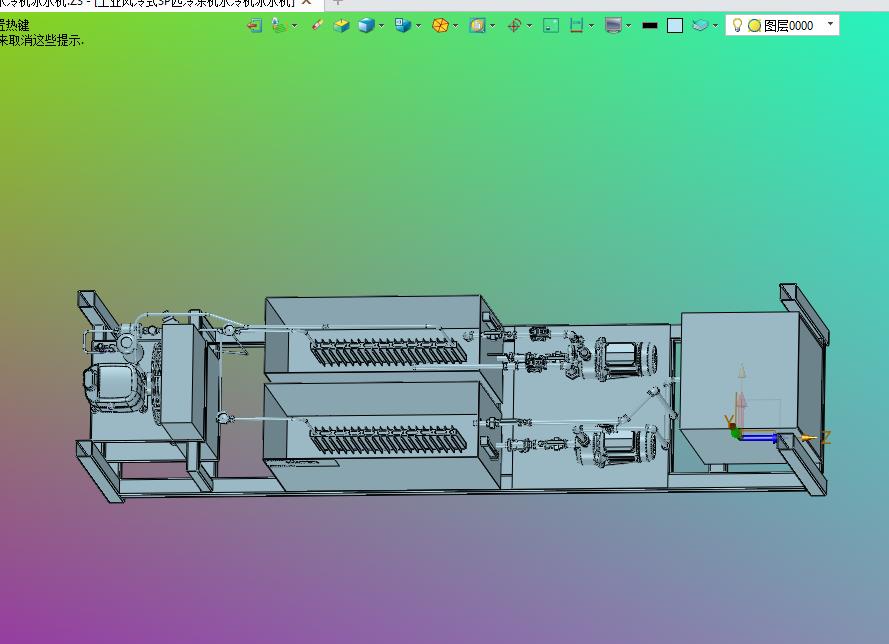Image resolution: width=889 pixels, height=644 pixels.
Task: Select the blue Z axis of the triad
Action: pos(759,437)
